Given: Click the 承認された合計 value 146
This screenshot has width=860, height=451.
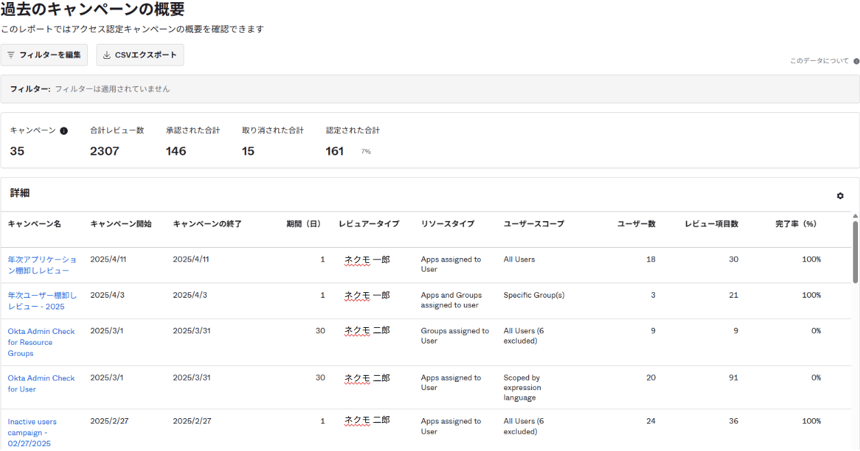Looking at the screenshot, I should [x=176, y=151].
